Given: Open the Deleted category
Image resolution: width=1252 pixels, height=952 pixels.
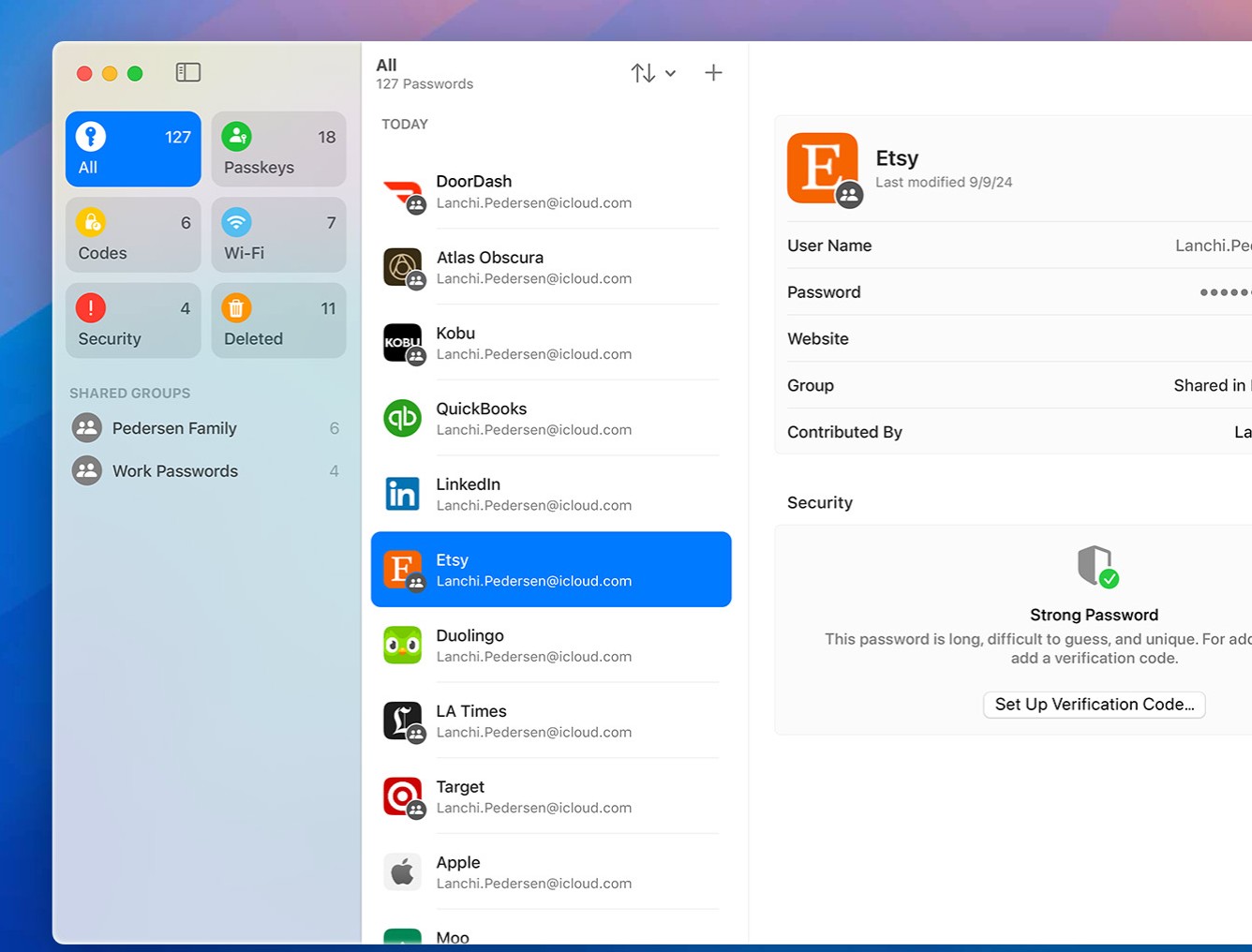Looking at the screenshot, I should click(278, 320).
